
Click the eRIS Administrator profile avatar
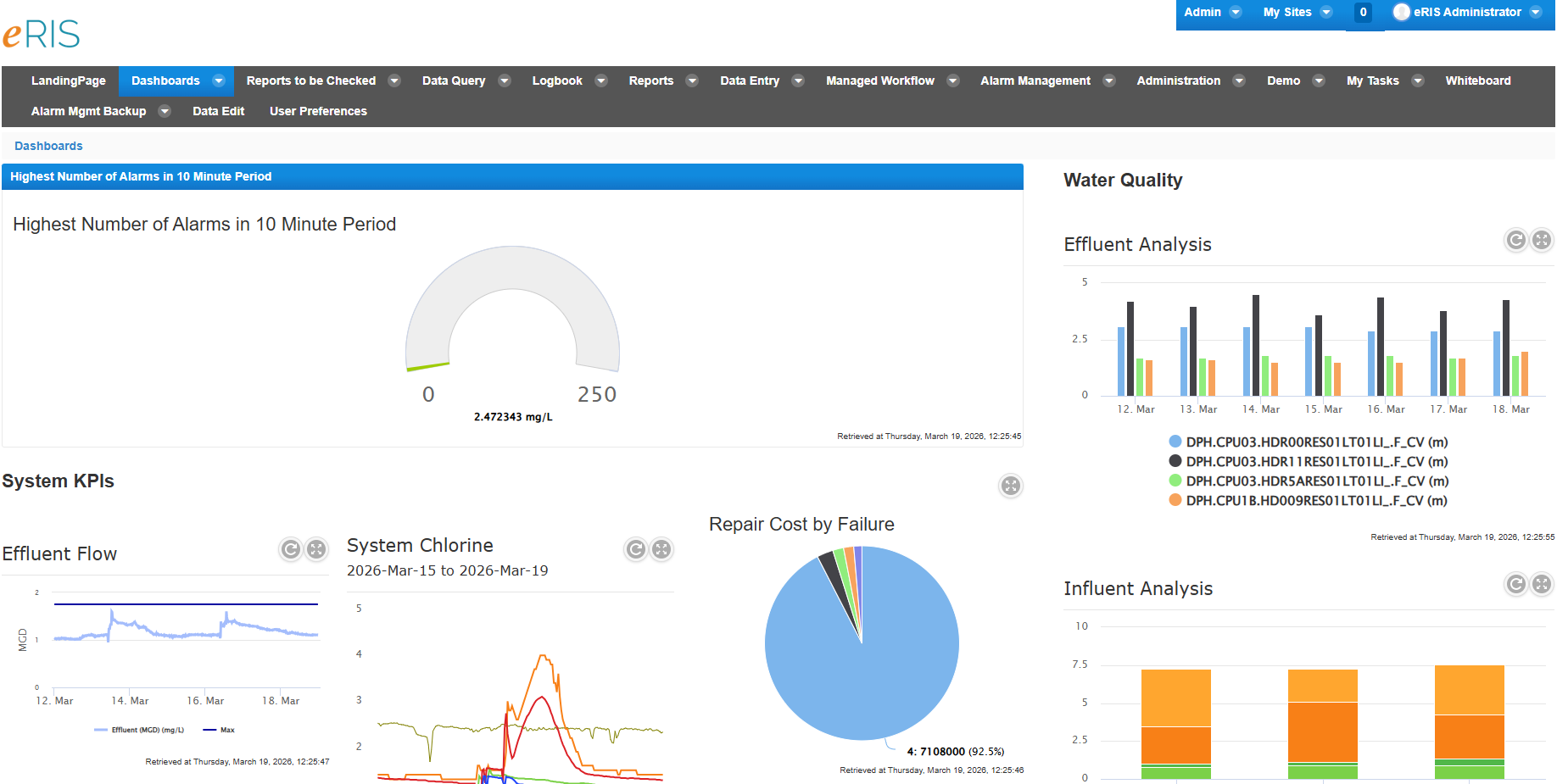1401,12
